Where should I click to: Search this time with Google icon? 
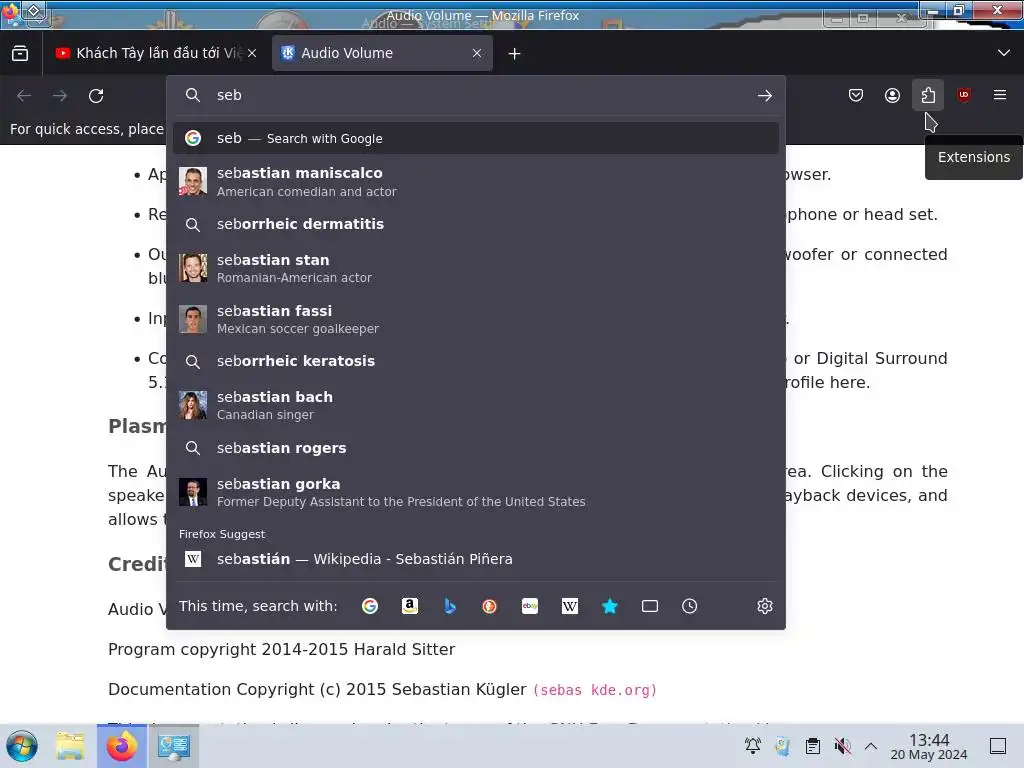[x=370, y=606]
